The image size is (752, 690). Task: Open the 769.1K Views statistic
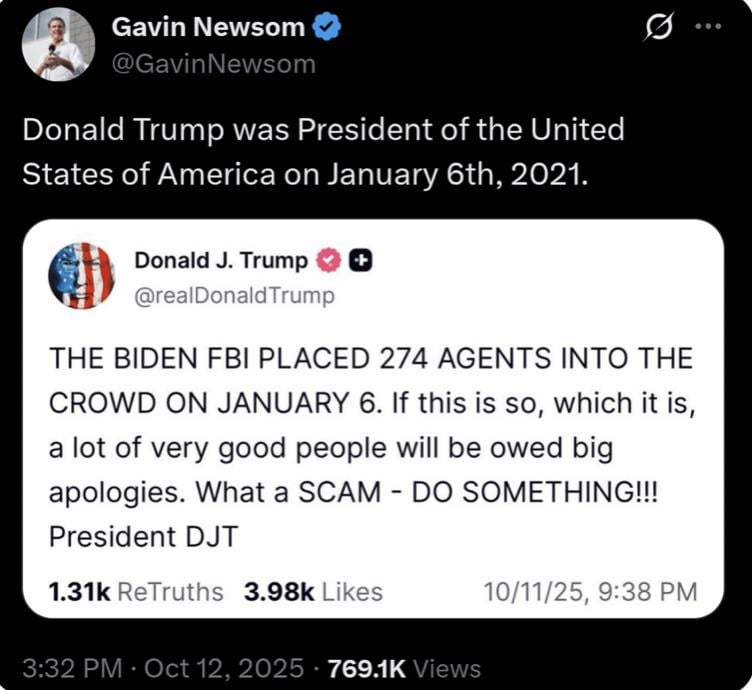coord(404,668)
